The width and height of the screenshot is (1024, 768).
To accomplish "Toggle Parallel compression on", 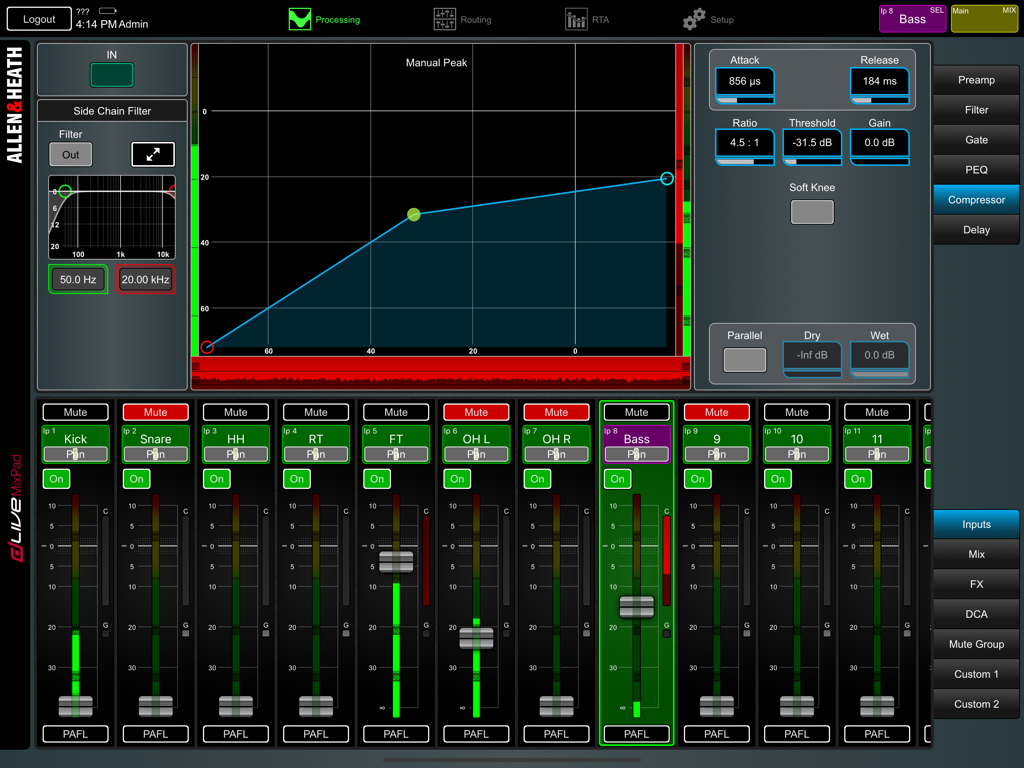I will point(744,358).
